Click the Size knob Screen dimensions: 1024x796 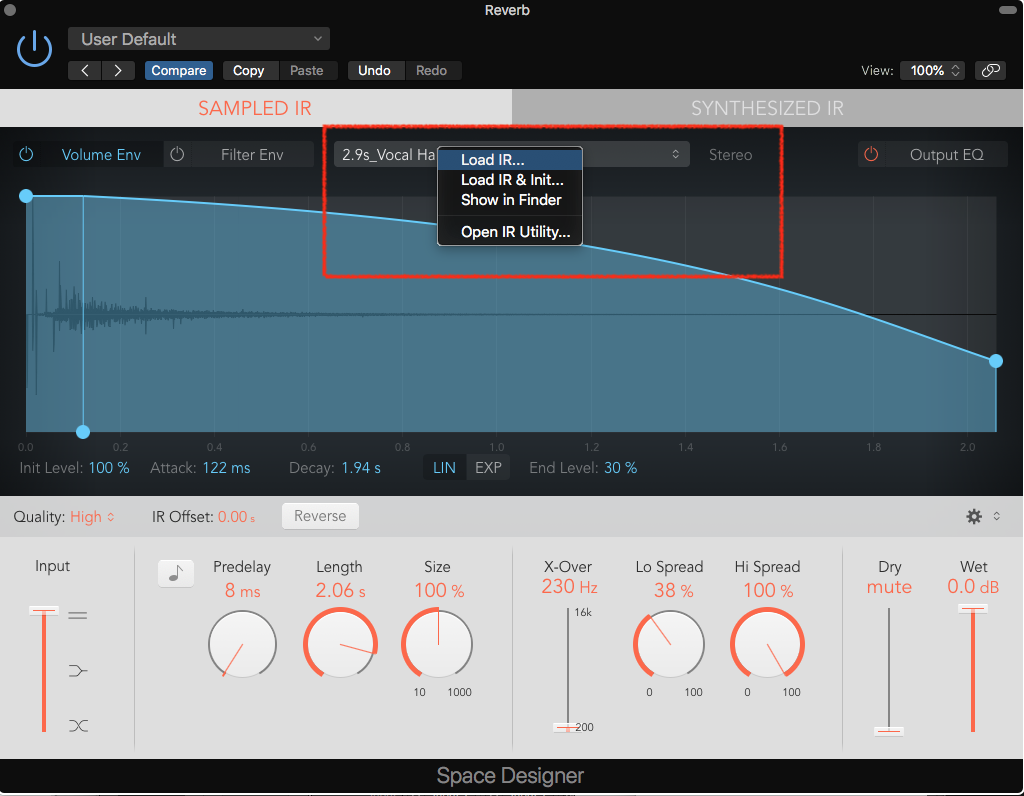(x=437, y=645)
